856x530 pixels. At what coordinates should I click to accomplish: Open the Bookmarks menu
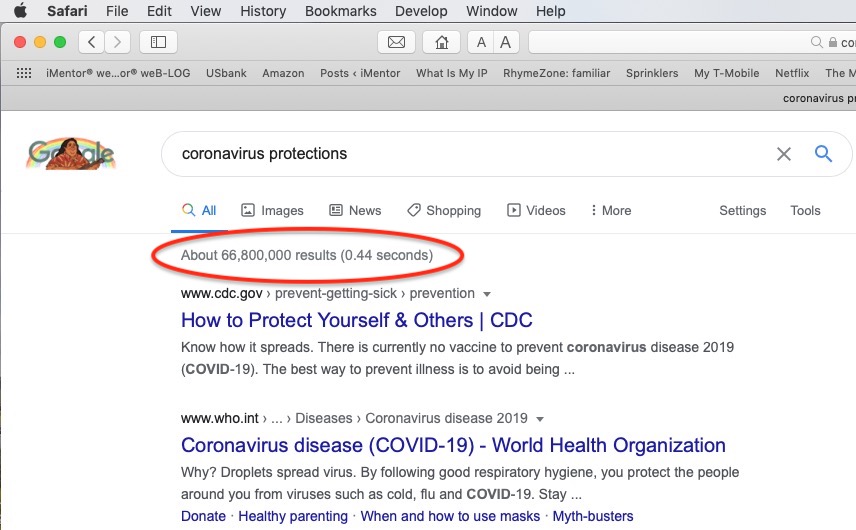coord(341,11)
